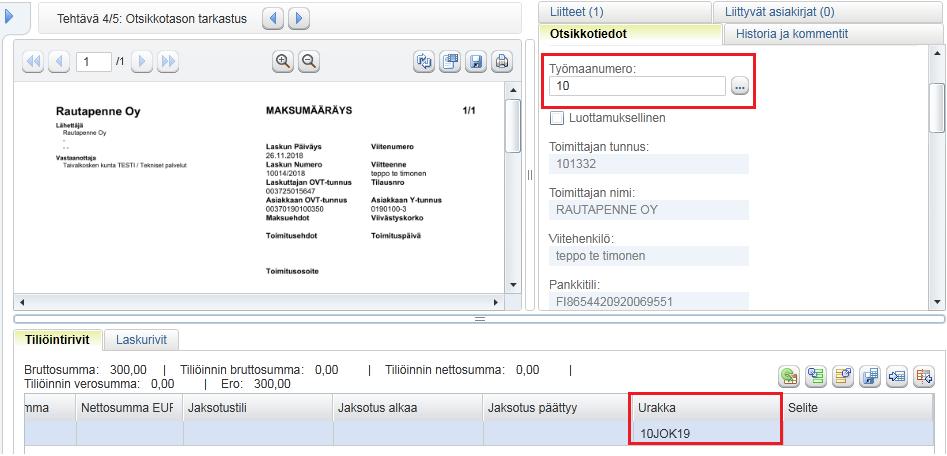
Task: Click the vertical splitter handle between panels
Action: pos(530,175)
